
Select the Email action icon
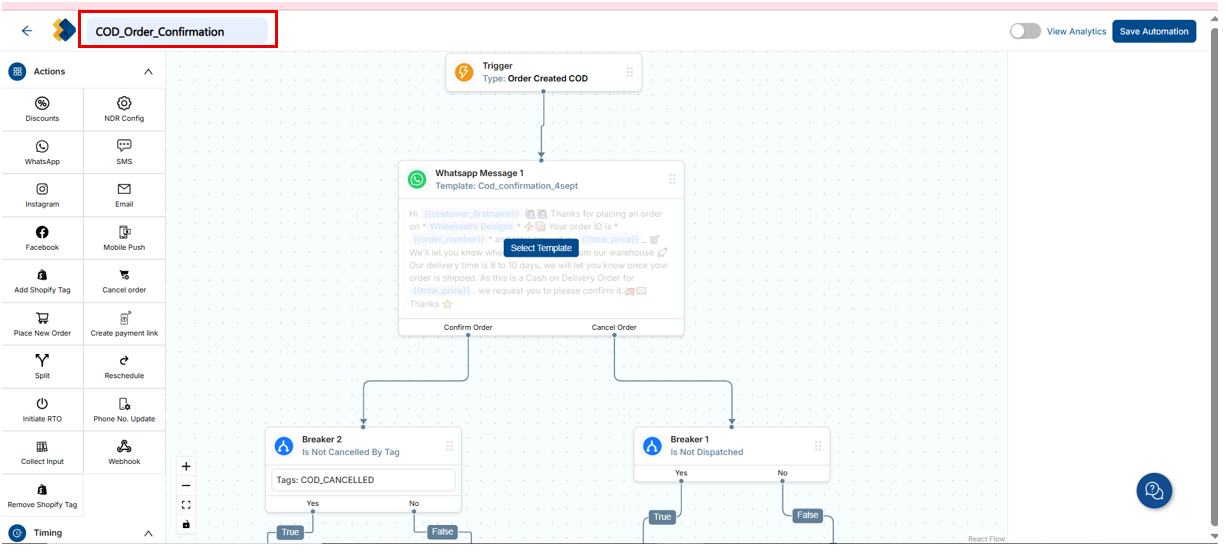click(x=124, y=189)
